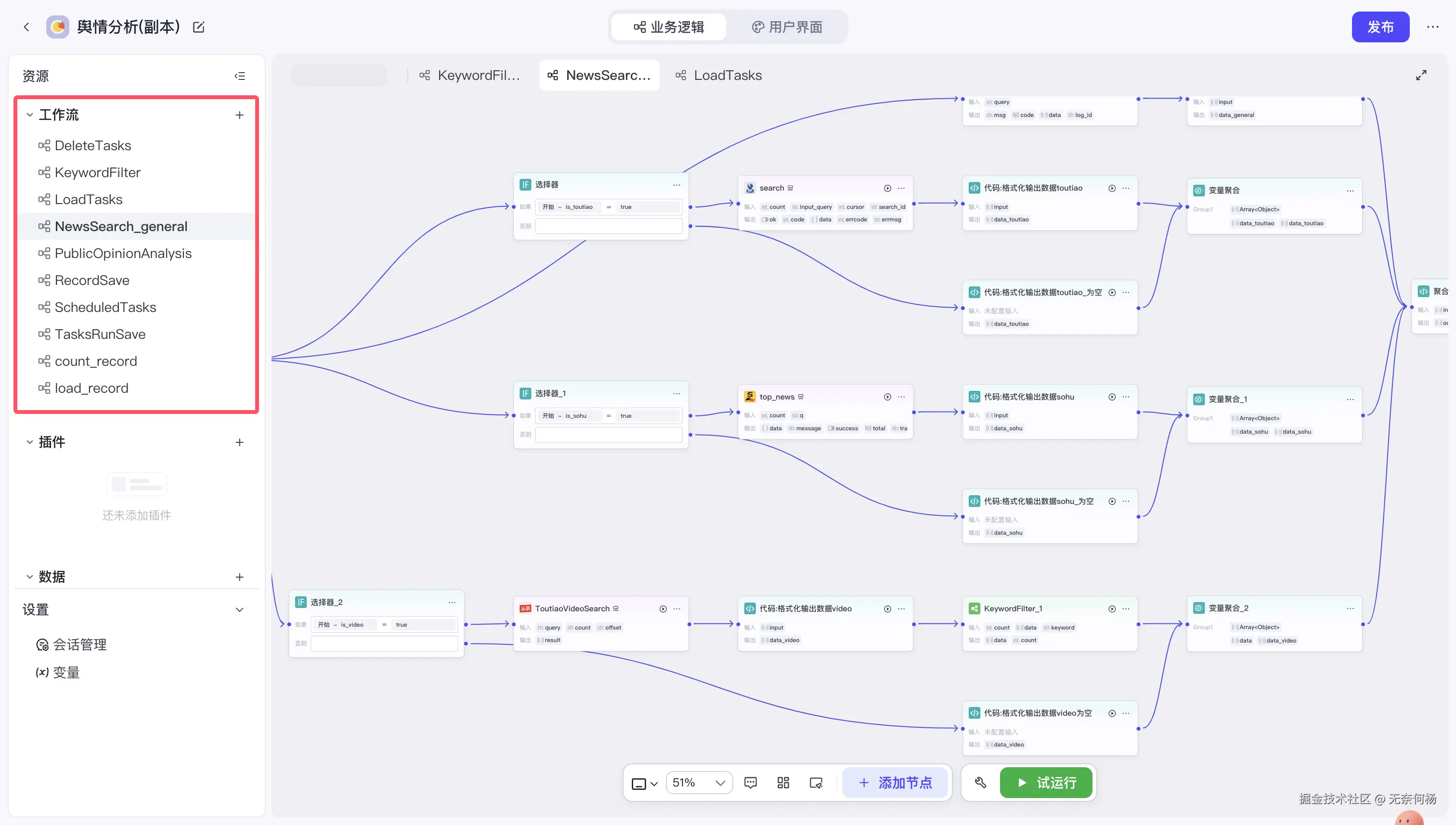Collapse the 资源 sidebar panel icon

[240, 76]
